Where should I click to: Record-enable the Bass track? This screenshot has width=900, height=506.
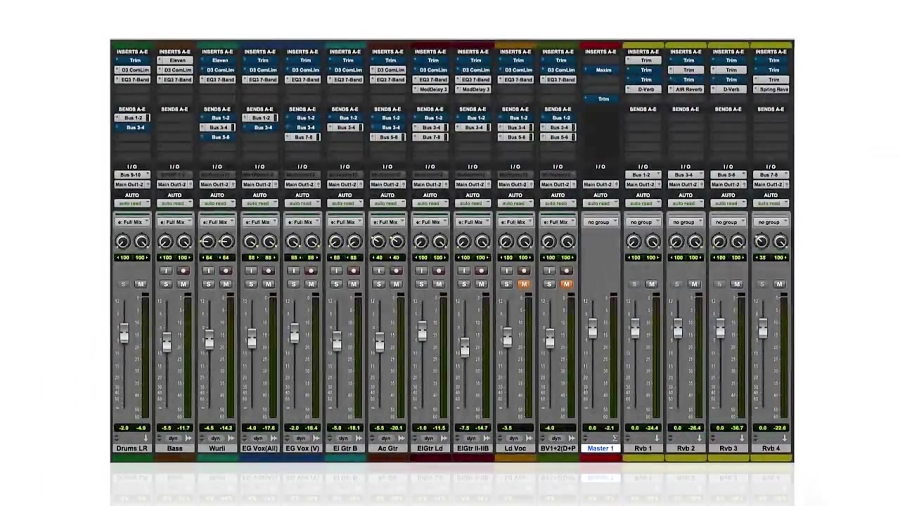click(184, 270)
